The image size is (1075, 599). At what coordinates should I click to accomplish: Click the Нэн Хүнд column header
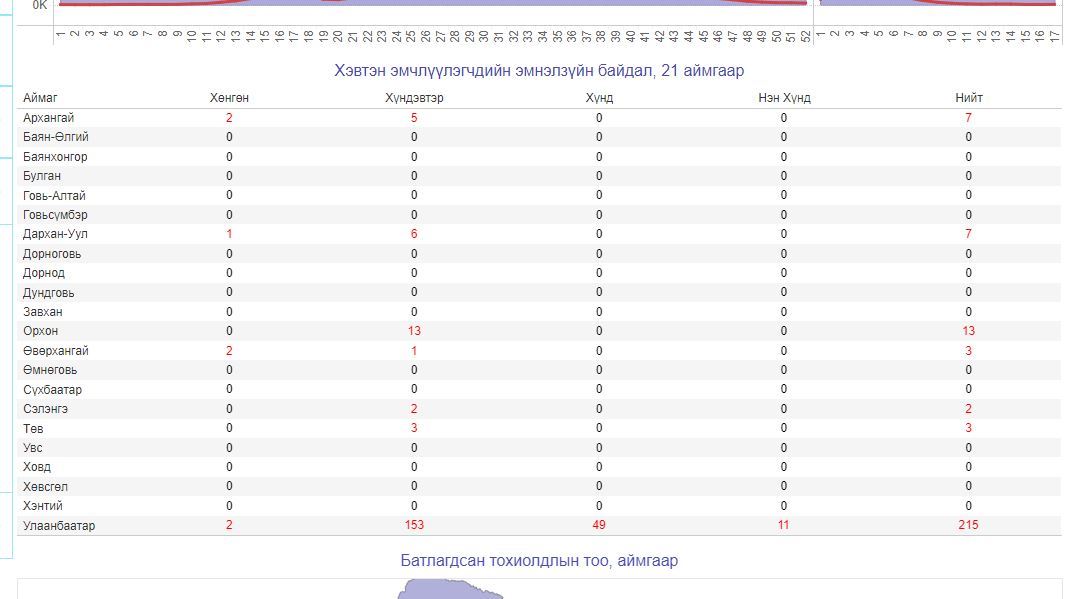(784, 98)
